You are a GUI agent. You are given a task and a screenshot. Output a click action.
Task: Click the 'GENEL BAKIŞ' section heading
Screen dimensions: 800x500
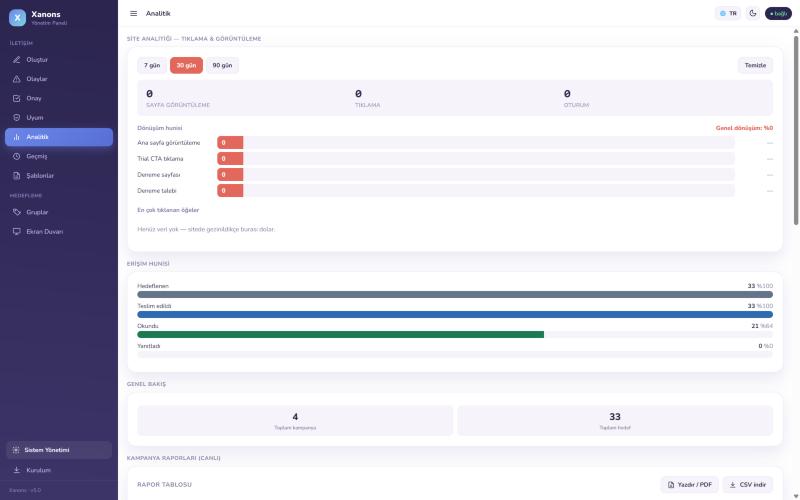pyautogui.click(x=146, y=384)
